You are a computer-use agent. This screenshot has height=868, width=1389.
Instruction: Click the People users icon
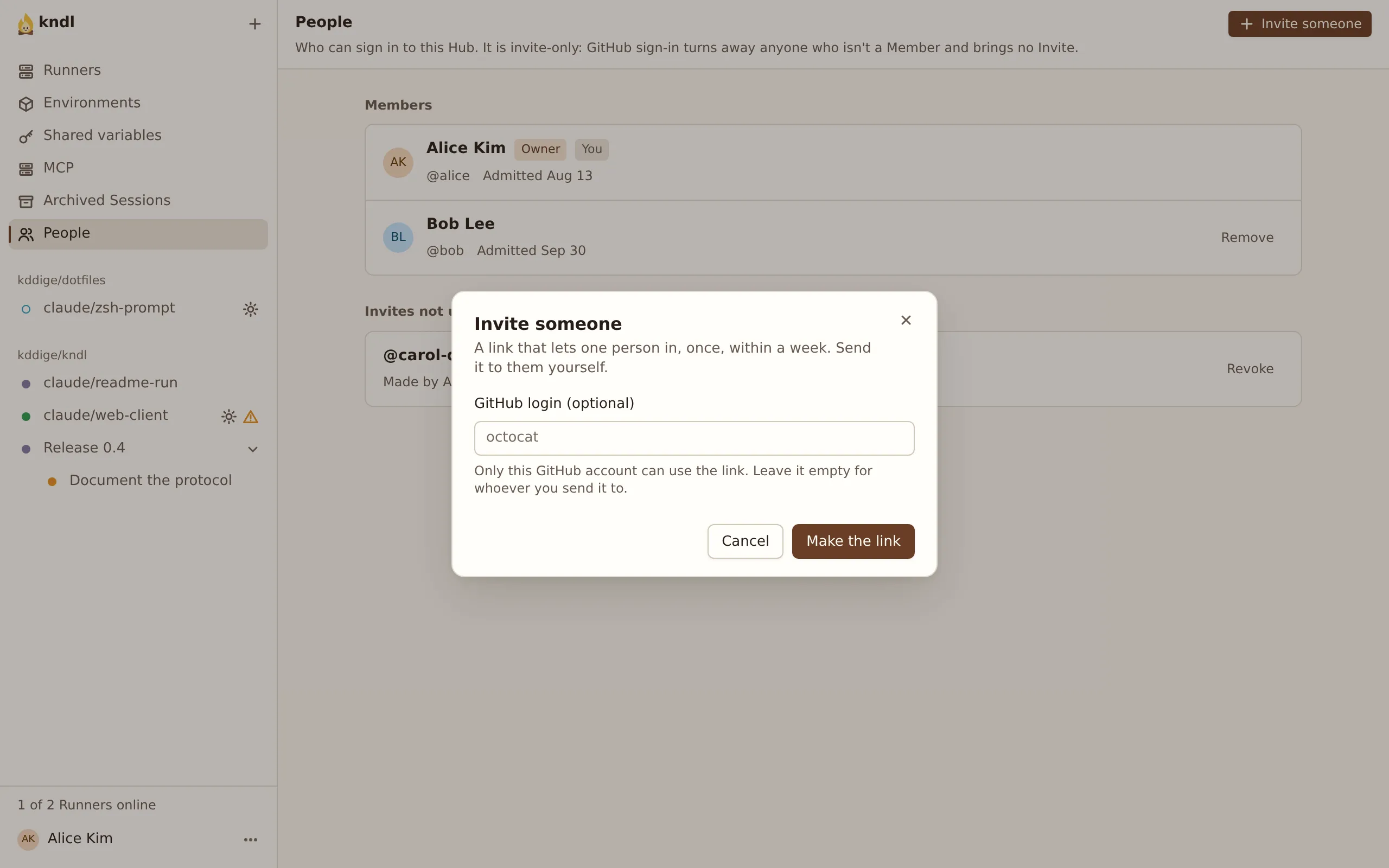(26, 234)
